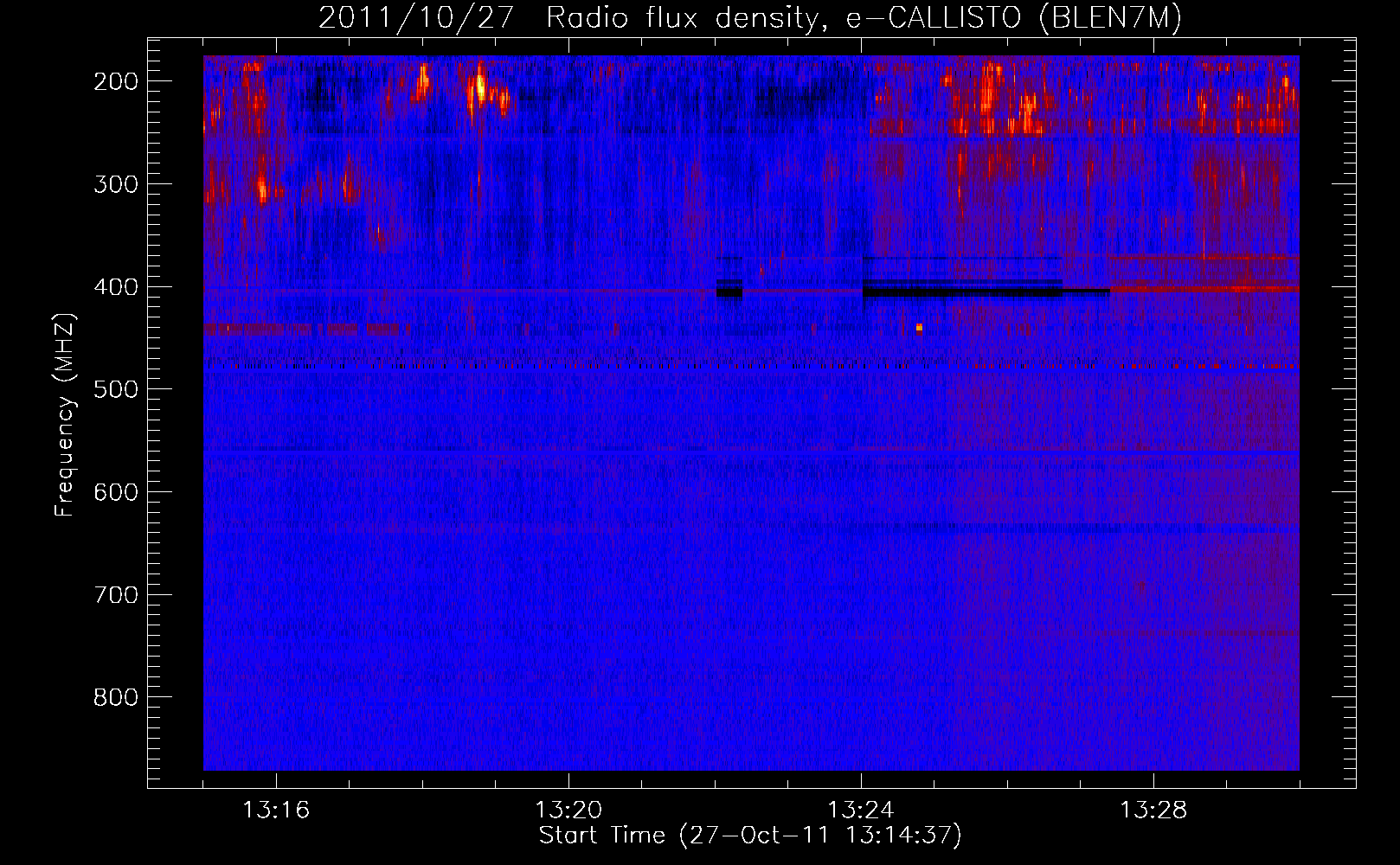This screenshot has width=1400, height=865.
Task: Click the 13:28 time tick label
Action: 1153,810
